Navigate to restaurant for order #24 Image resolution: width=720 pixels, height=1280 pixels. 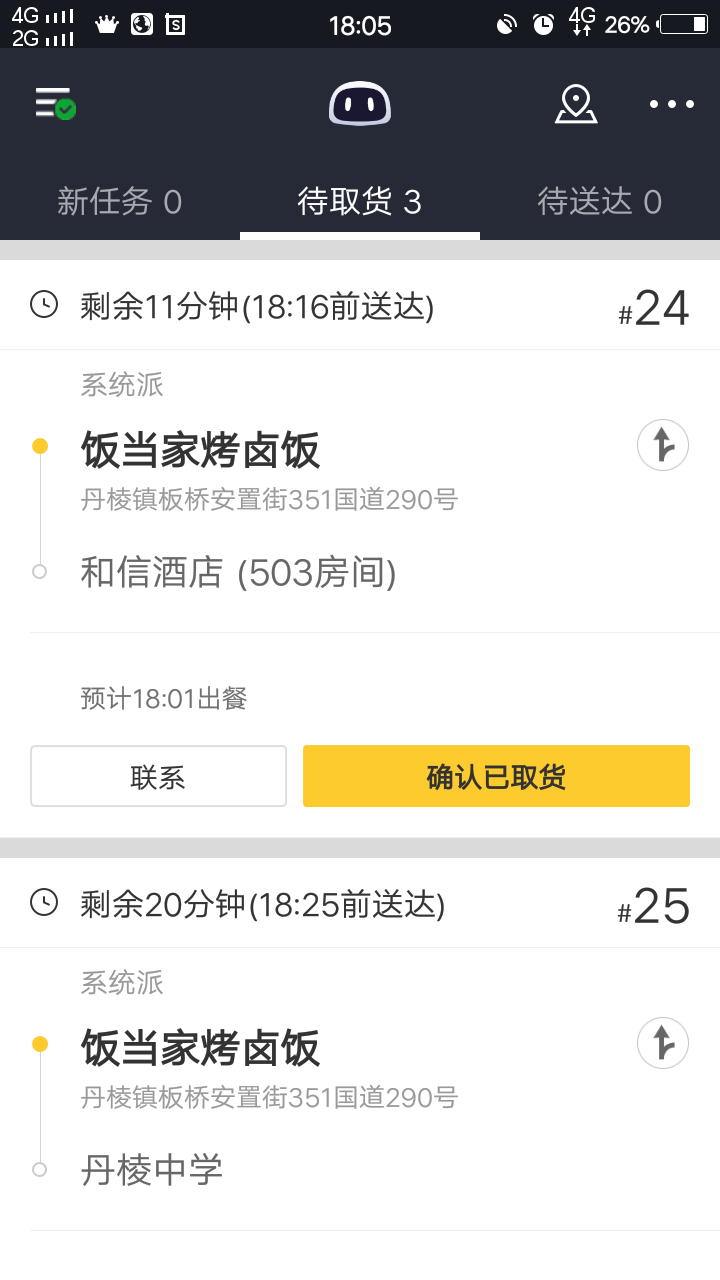tap(663, 445)
